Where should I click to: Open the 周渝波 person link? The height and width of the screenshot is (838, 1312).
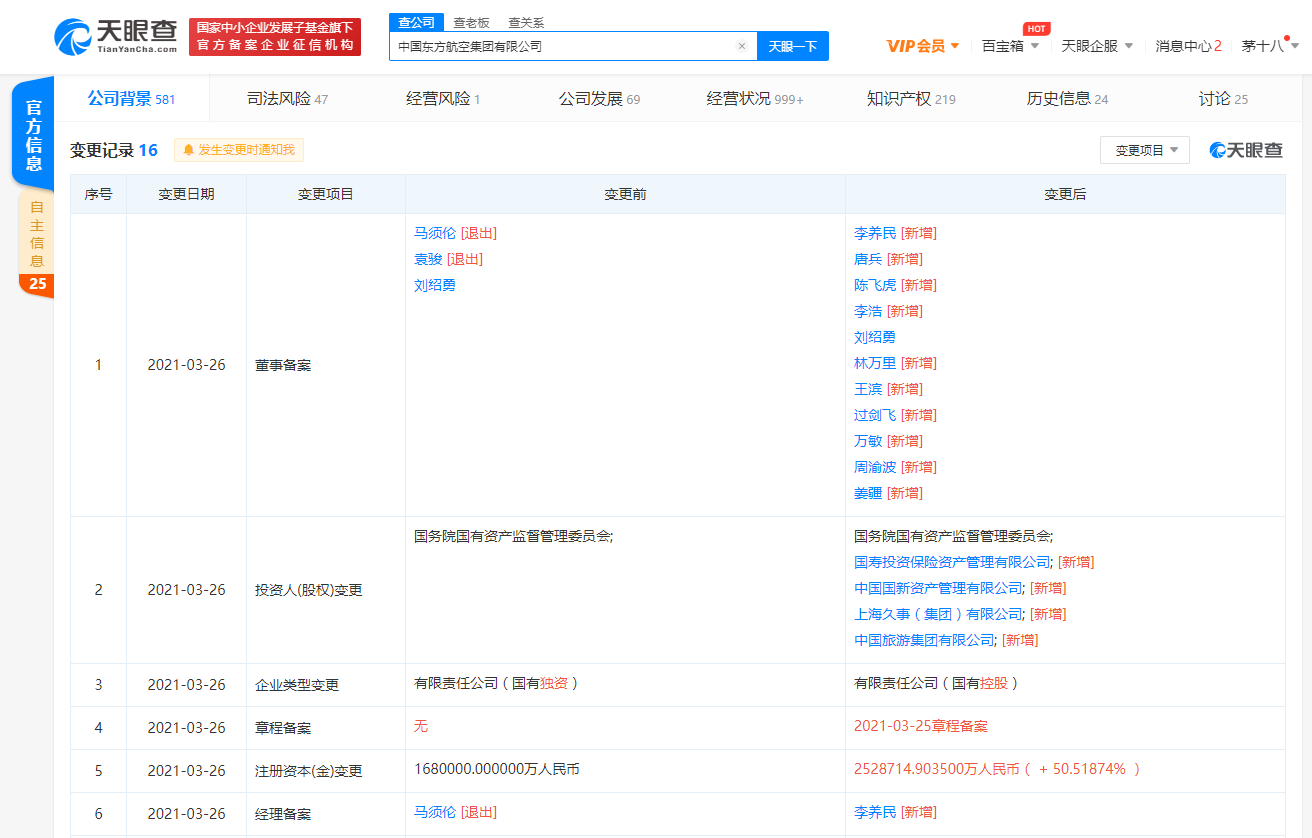coord(875,467)
